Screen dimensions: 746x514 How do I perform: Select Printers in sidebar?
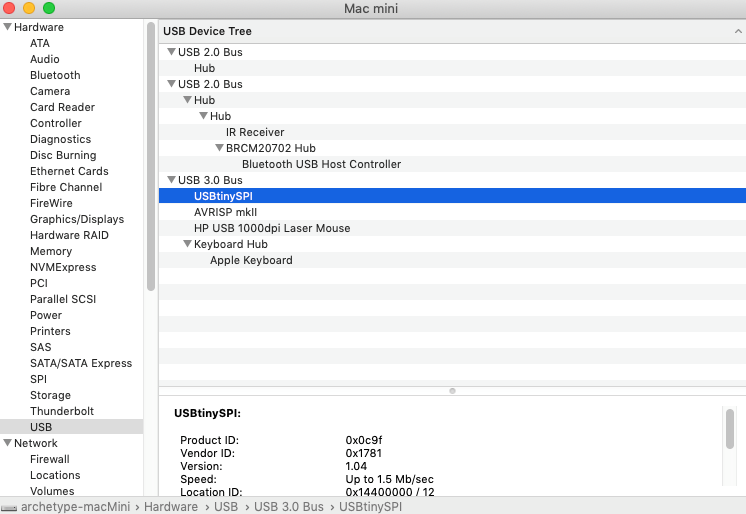(x=50, y=331)
